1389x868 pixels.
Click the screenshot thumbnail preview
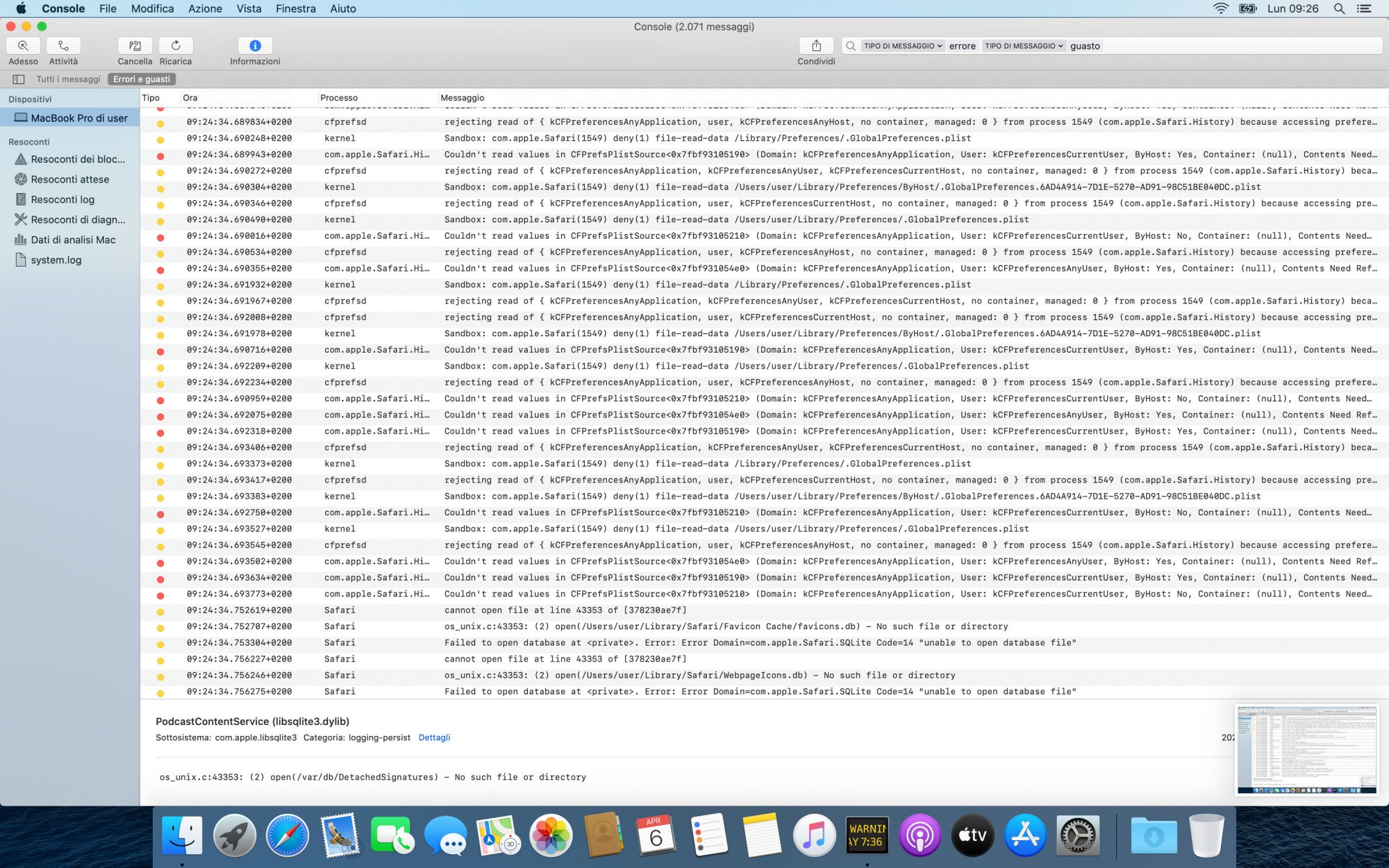[x=1306, y=749]
